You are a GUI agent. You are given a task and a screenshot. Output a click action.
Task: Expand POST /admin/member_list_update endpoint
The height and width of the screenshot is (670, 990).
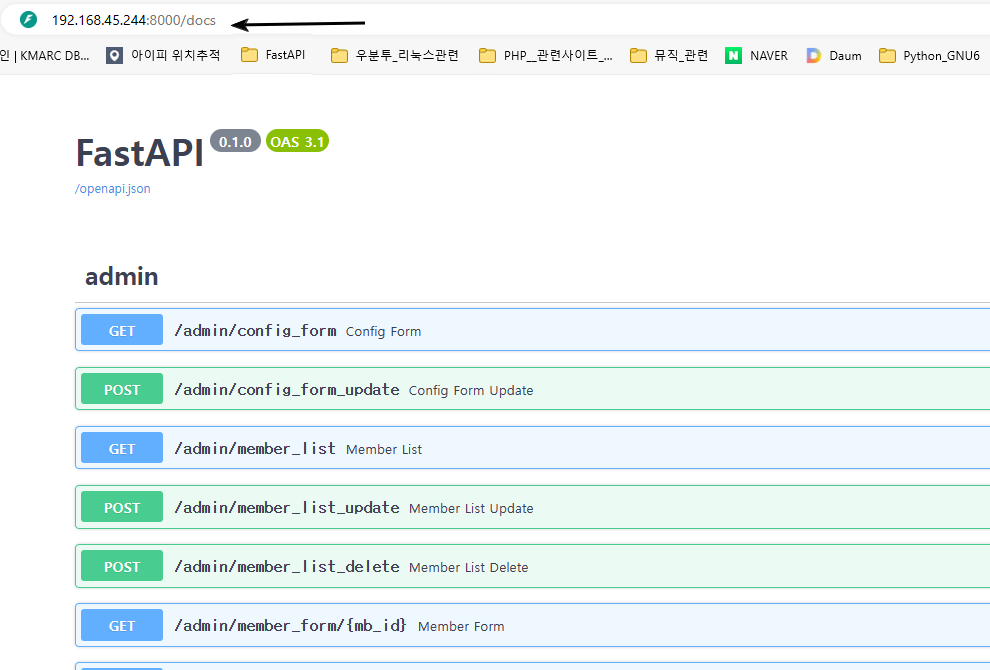286,508
